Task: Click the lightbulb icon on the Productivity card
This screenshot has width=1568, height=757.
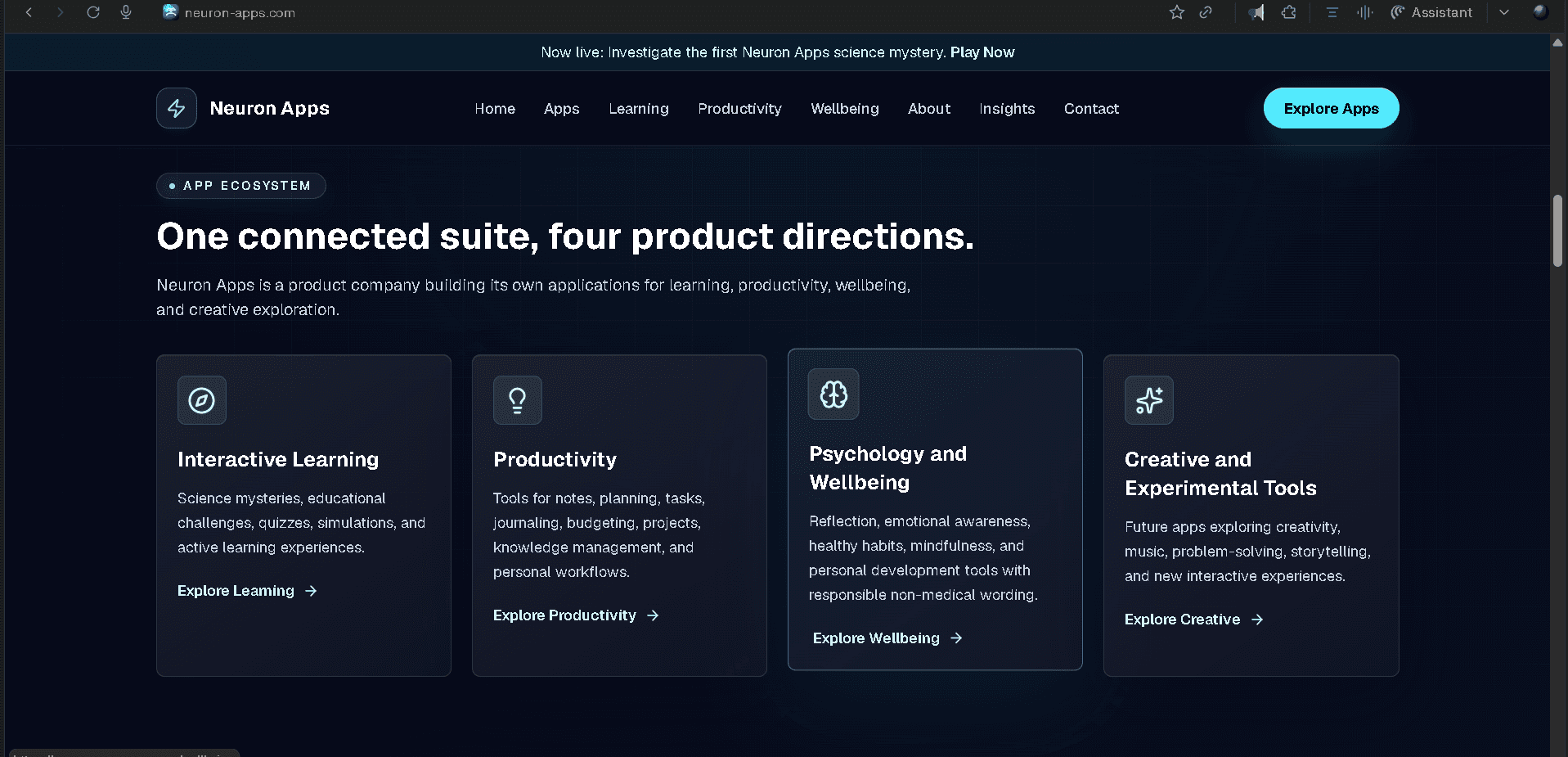Action: pos(518,400)
